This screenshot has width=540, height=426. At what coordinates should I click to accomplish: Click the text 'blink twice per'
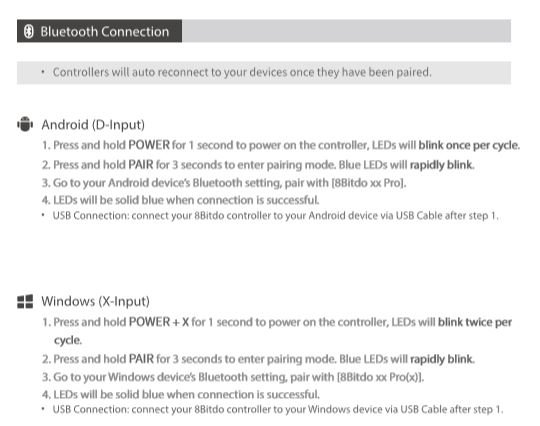point(475,322)
